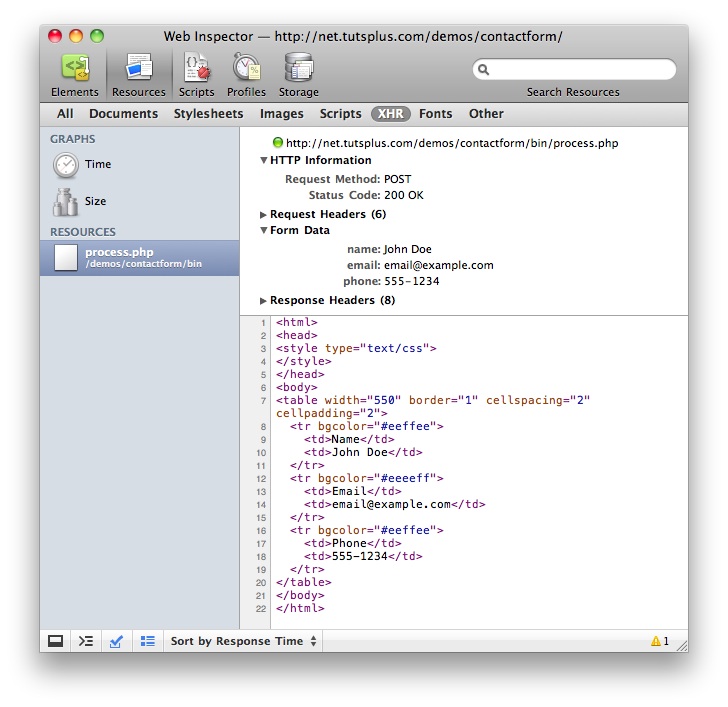This screenshot has height=707, width=728.
Task: Switch to the Stylesheets filter tab
Action: click(208, 114)
